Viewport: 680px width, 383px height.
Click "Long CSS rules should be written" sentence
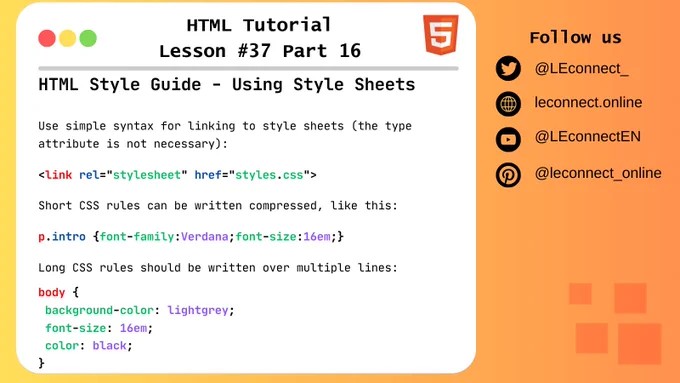coord(218,268)
